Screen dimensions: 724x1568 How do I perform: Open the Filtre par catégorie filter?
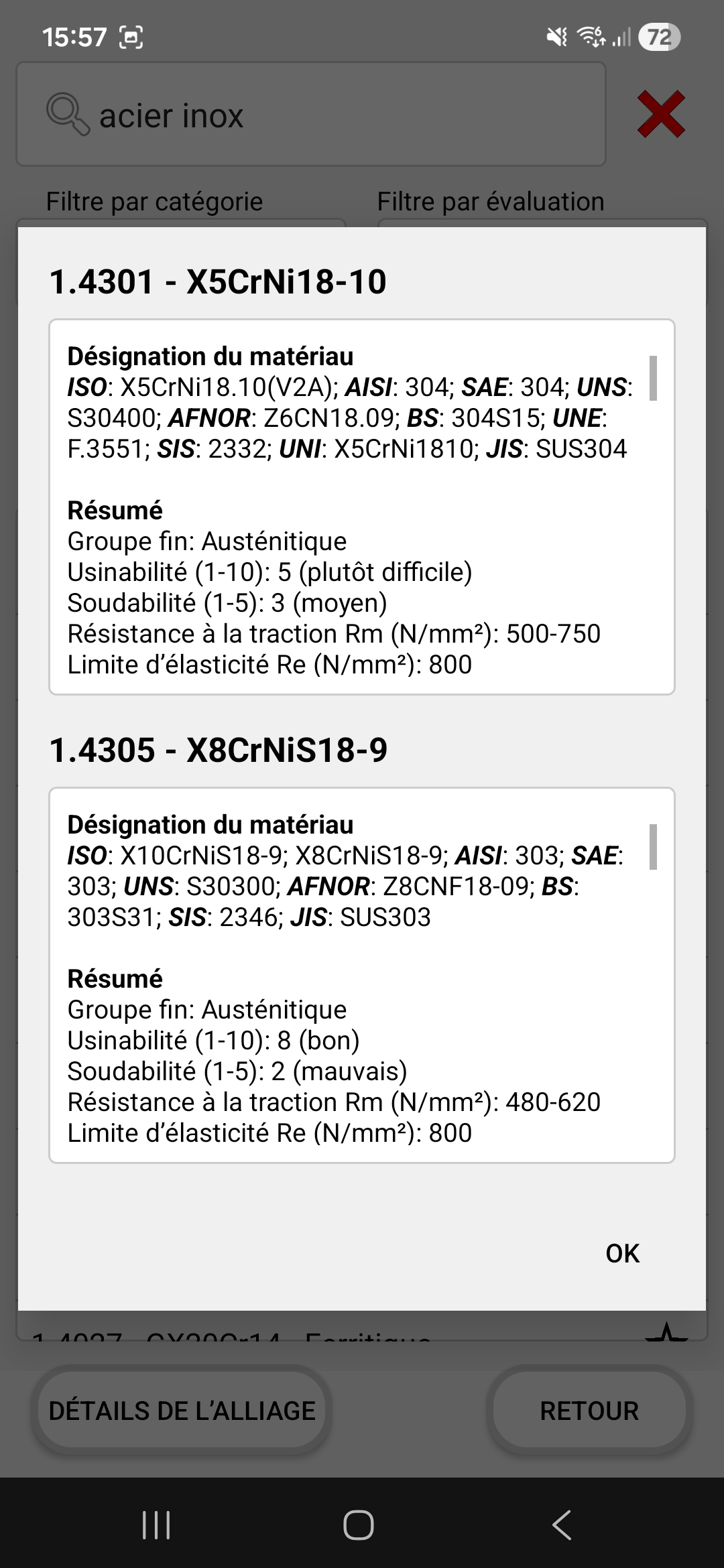coord(181,223)
